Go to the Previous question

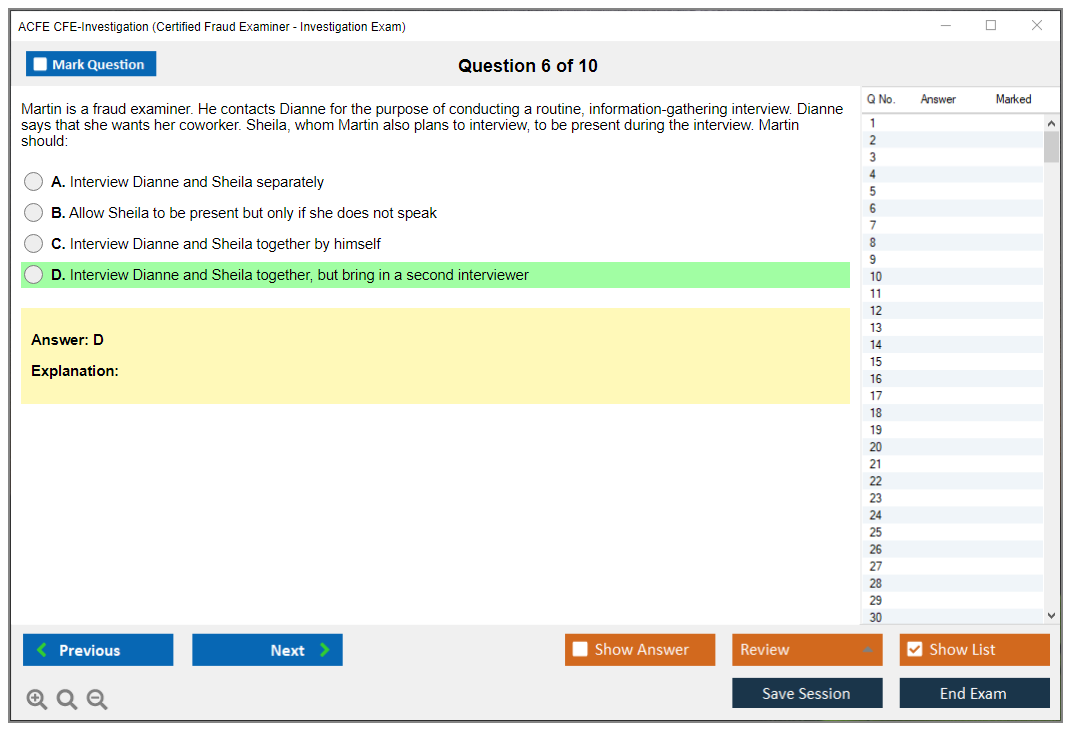(x=98, y=650)
